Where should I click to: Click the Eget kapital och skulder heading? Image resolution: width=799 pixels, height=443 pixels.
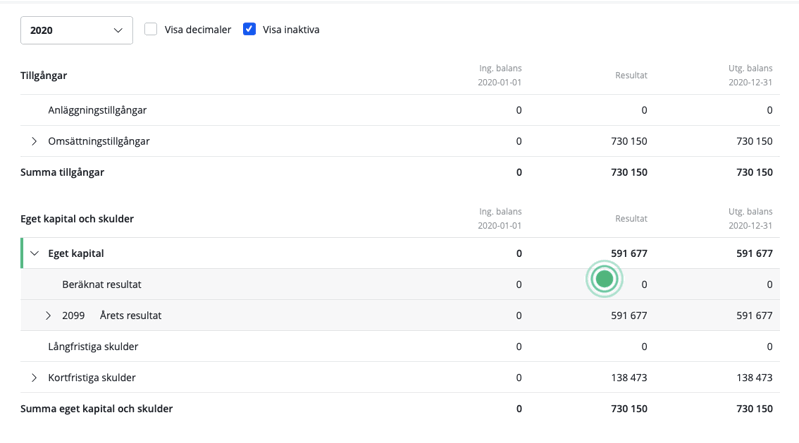tap(77, 219)
